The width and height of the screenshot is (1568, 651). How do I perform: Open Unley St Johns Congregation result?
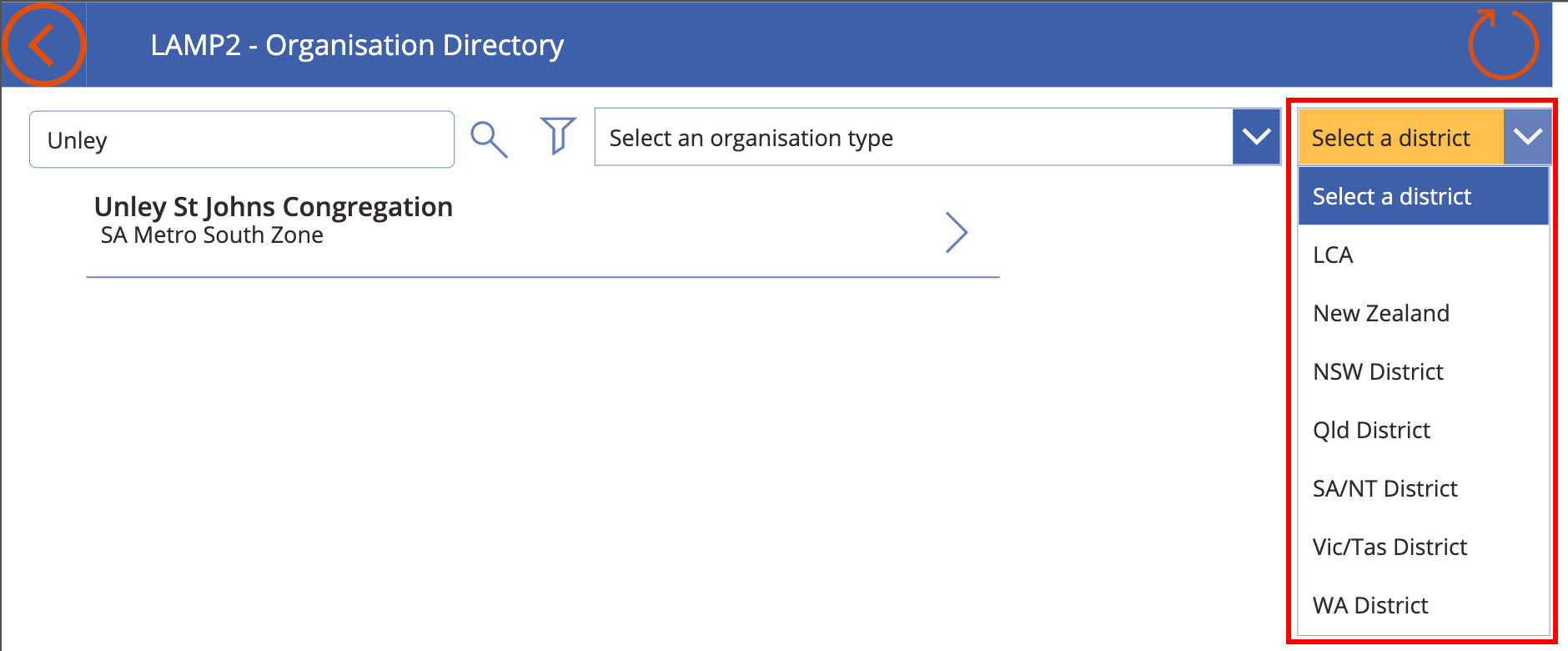tap(543, 230)
